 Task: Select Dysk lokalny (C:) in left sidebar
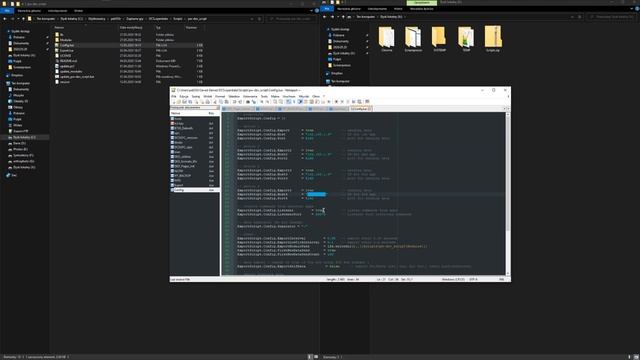24,137
